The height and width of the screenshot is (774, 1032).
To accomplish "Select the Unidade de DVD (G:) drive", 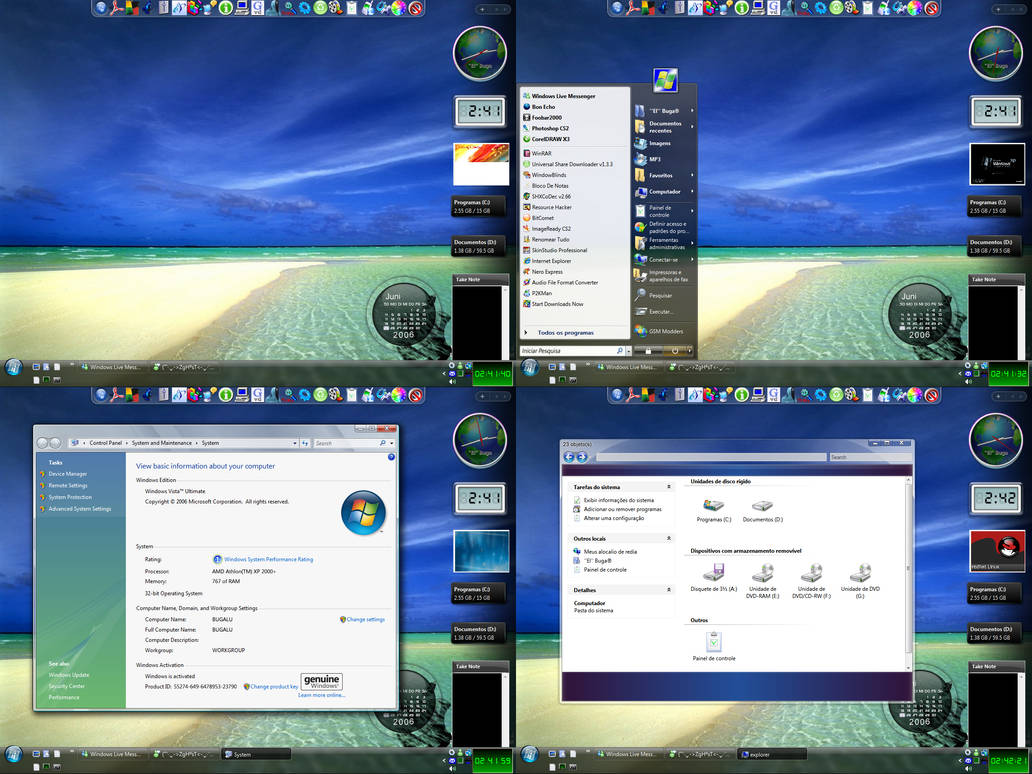I will pyautogui.click(x=860, y=580).
